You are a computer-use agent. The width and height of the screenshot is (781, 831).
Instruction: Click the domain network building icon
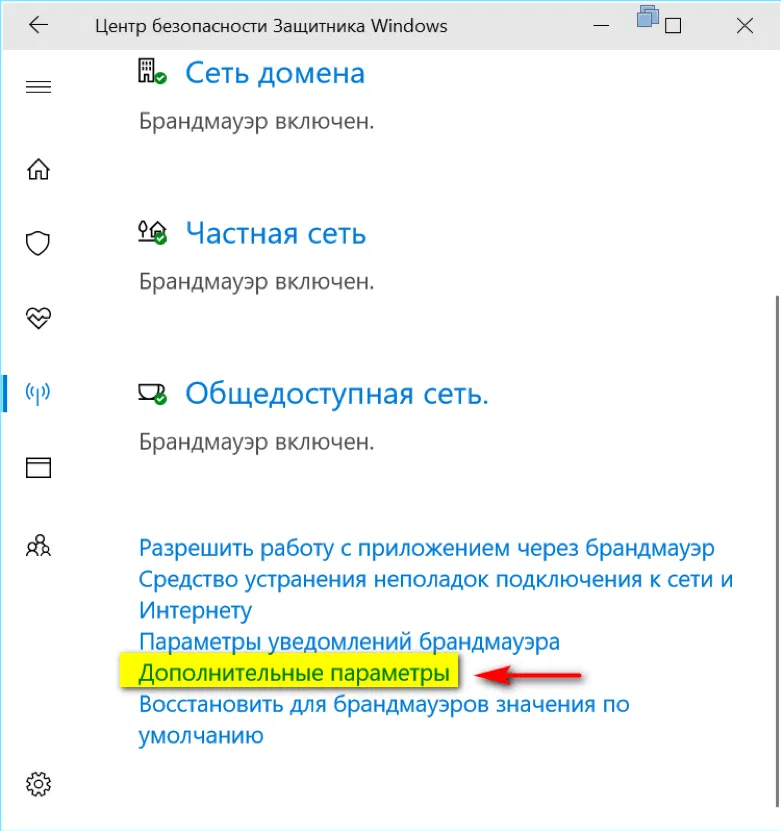point(152,71)
